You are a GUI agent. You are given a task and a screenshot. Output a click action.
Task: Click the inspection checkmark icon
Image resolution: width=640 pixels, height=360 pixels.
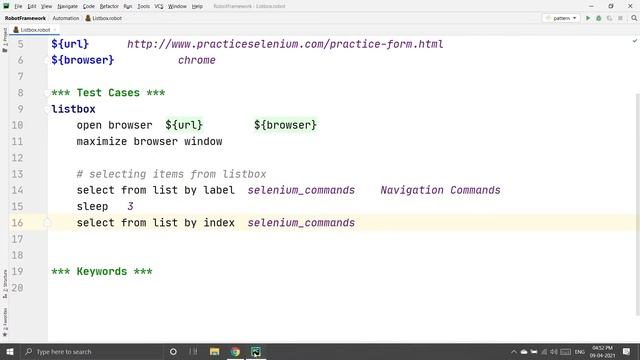click(x=635, y=41)
